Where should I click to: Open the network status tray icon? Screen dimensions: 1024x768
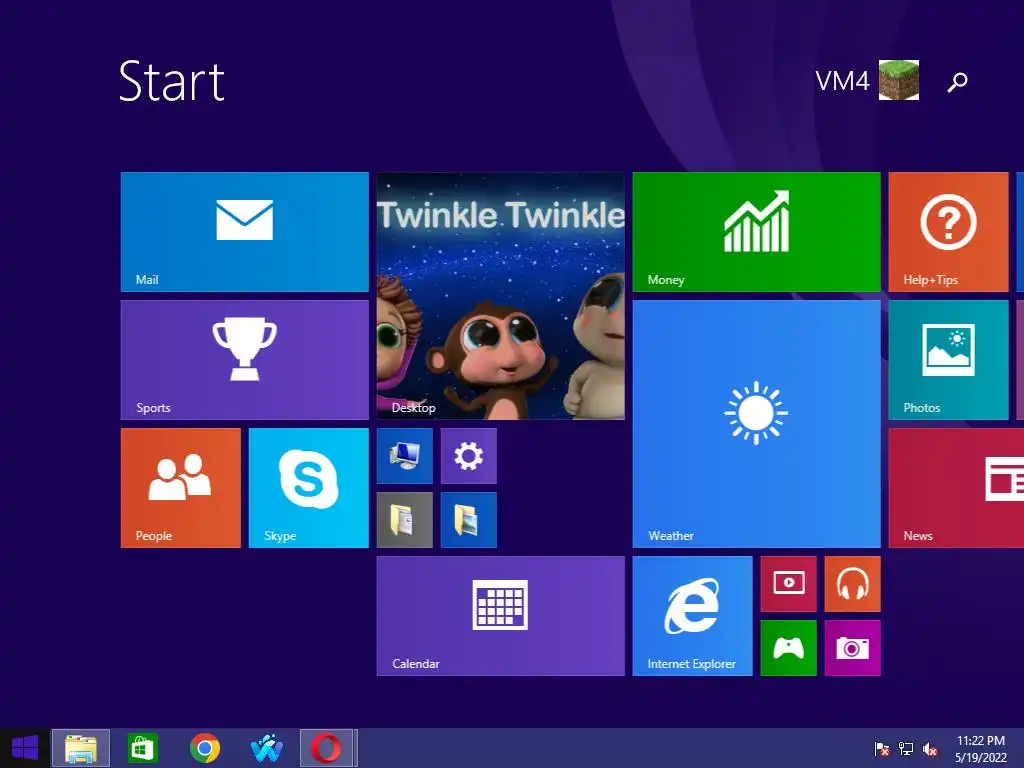906,749
